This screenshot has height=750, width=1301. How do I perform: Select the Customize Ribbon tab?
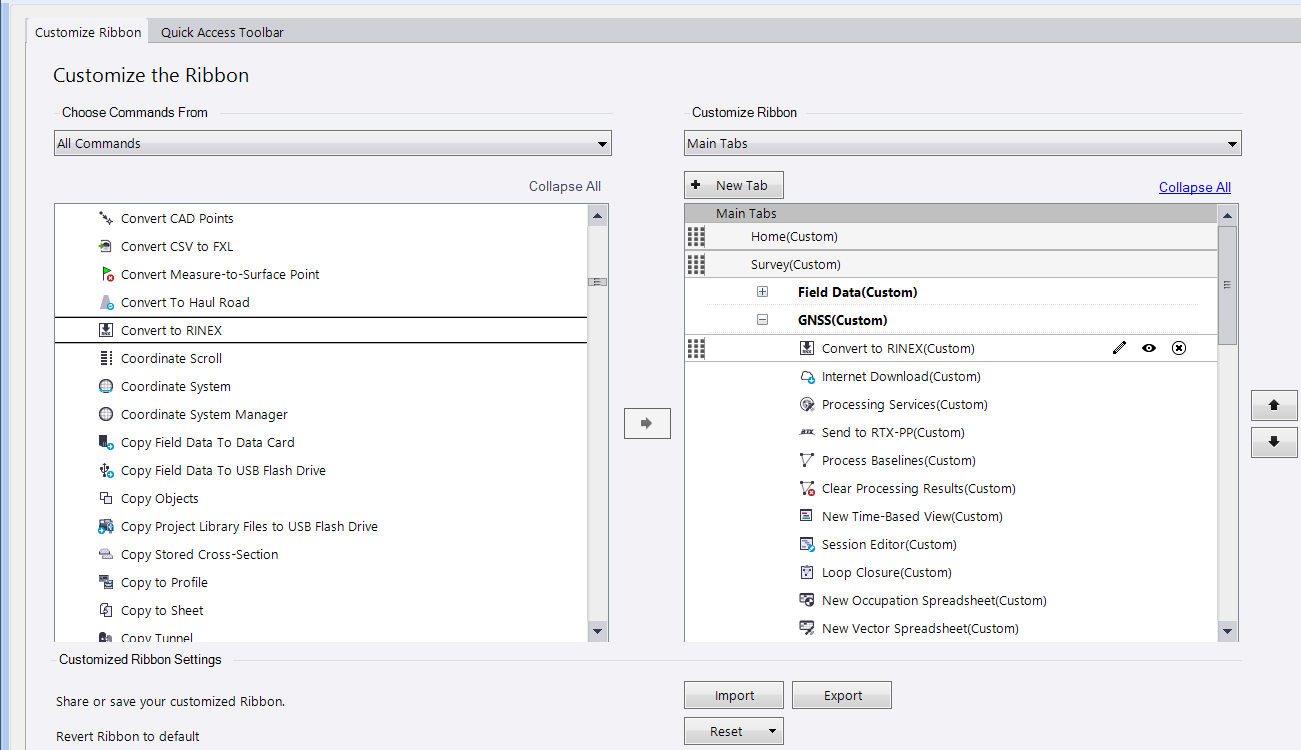coord(88,32)
